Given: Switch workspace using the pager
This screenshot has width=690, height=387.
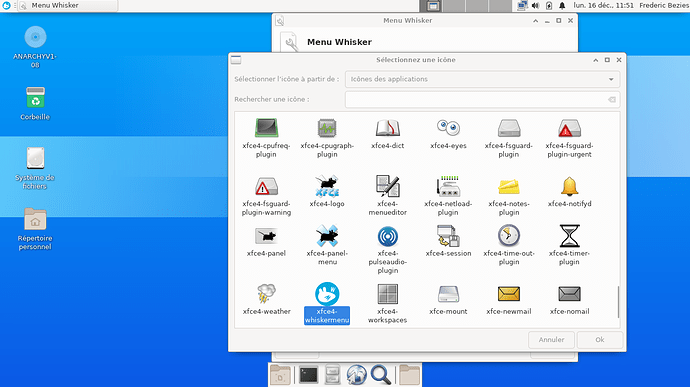Looking at the screenshot, I should [467, 5].
